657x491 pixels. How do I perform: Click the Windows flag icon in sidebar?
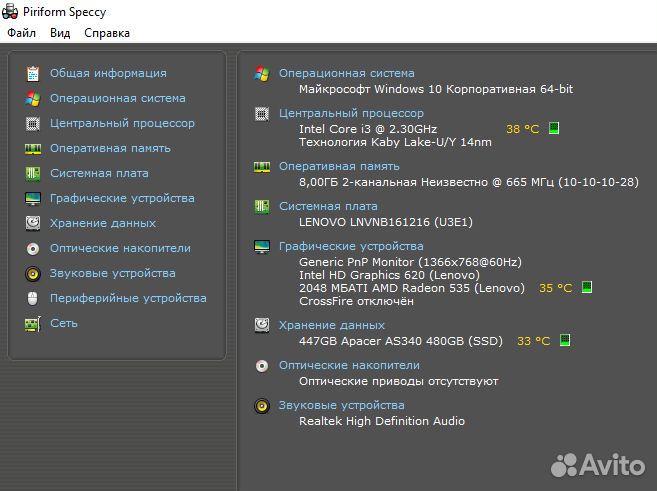[33, 98]
